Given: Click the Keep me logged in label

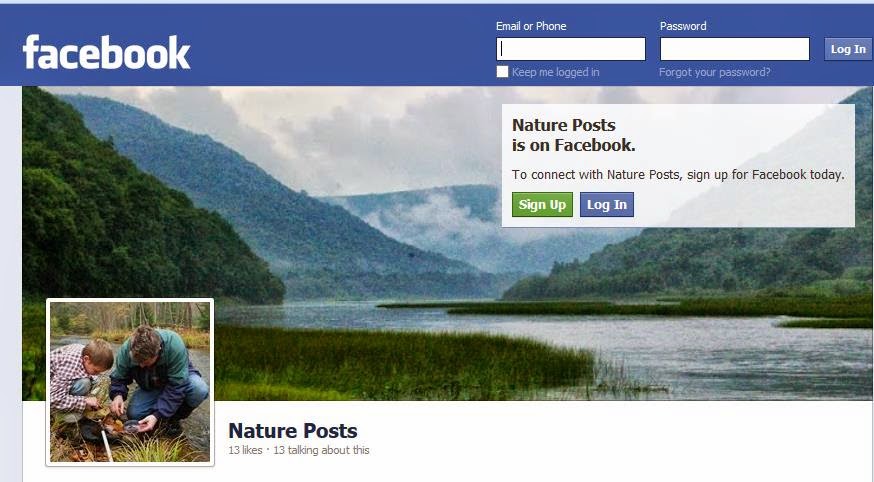Looking at the screenshot, I should 555,72.
